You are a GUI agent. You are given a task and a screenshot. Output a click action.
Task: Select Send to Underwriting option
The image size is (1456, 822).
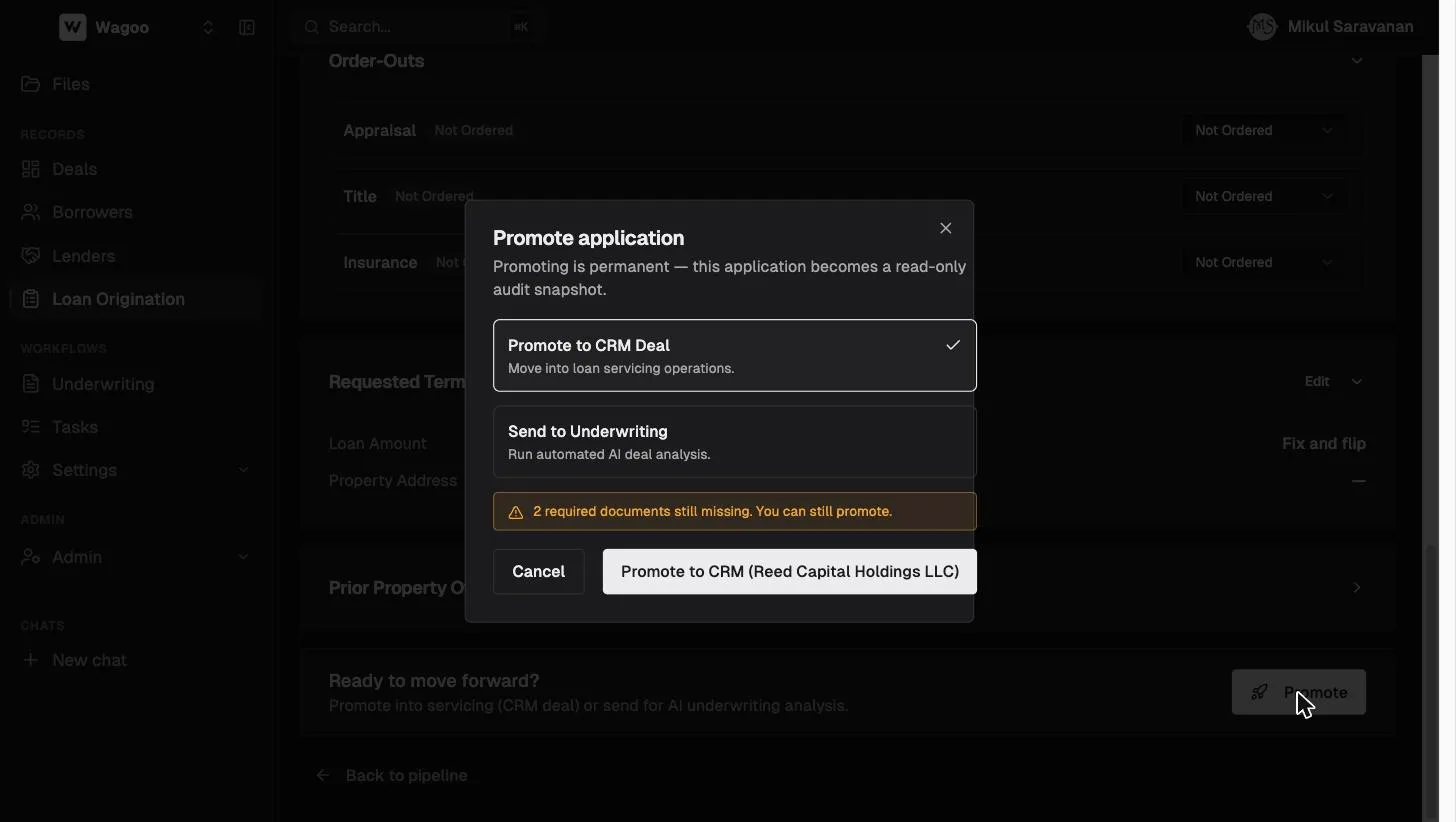tap(735, 442)
